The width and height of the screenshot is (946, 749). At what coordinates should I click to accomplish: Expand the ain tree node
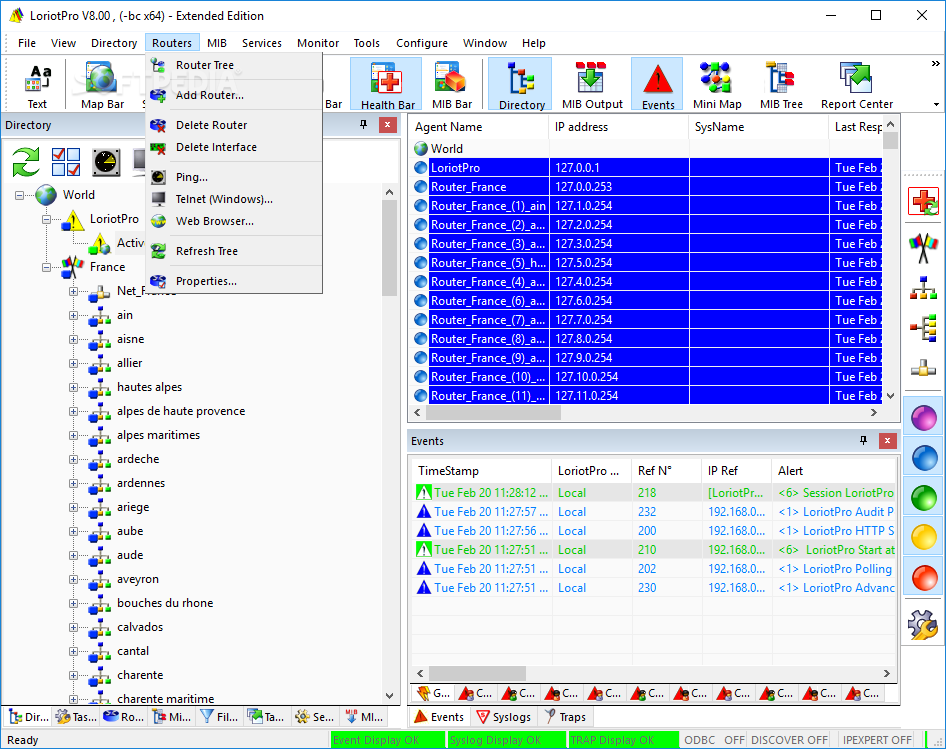(73, 315)
